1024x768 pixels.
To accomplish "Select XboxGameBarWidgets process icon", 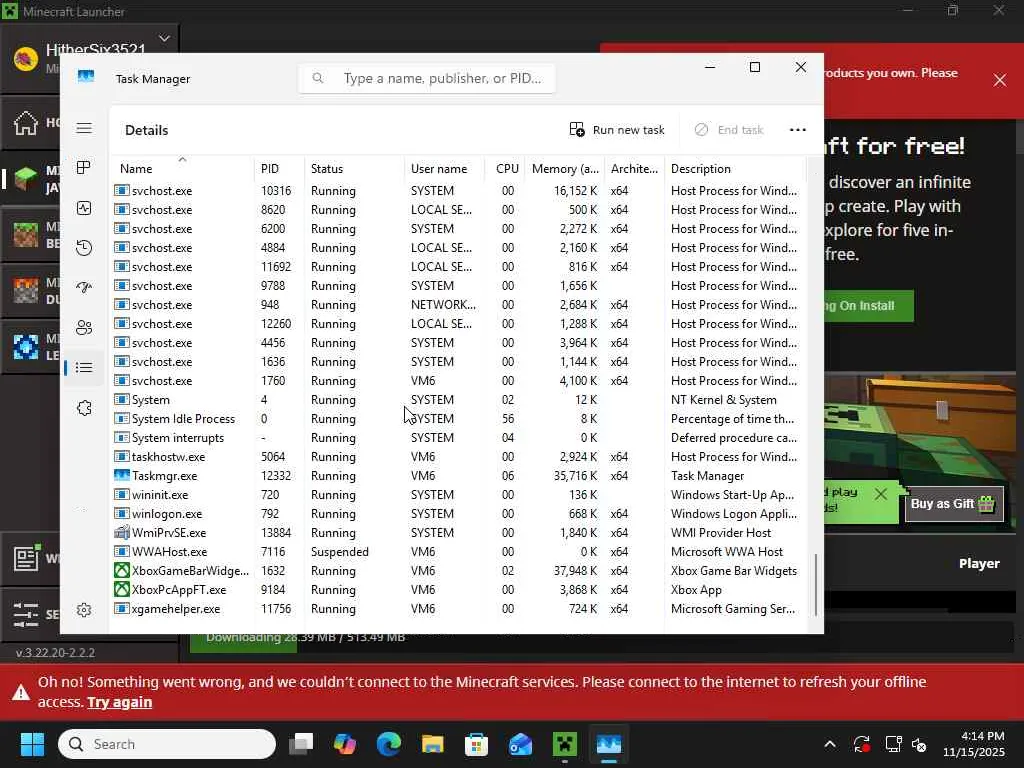I will 121,571.
